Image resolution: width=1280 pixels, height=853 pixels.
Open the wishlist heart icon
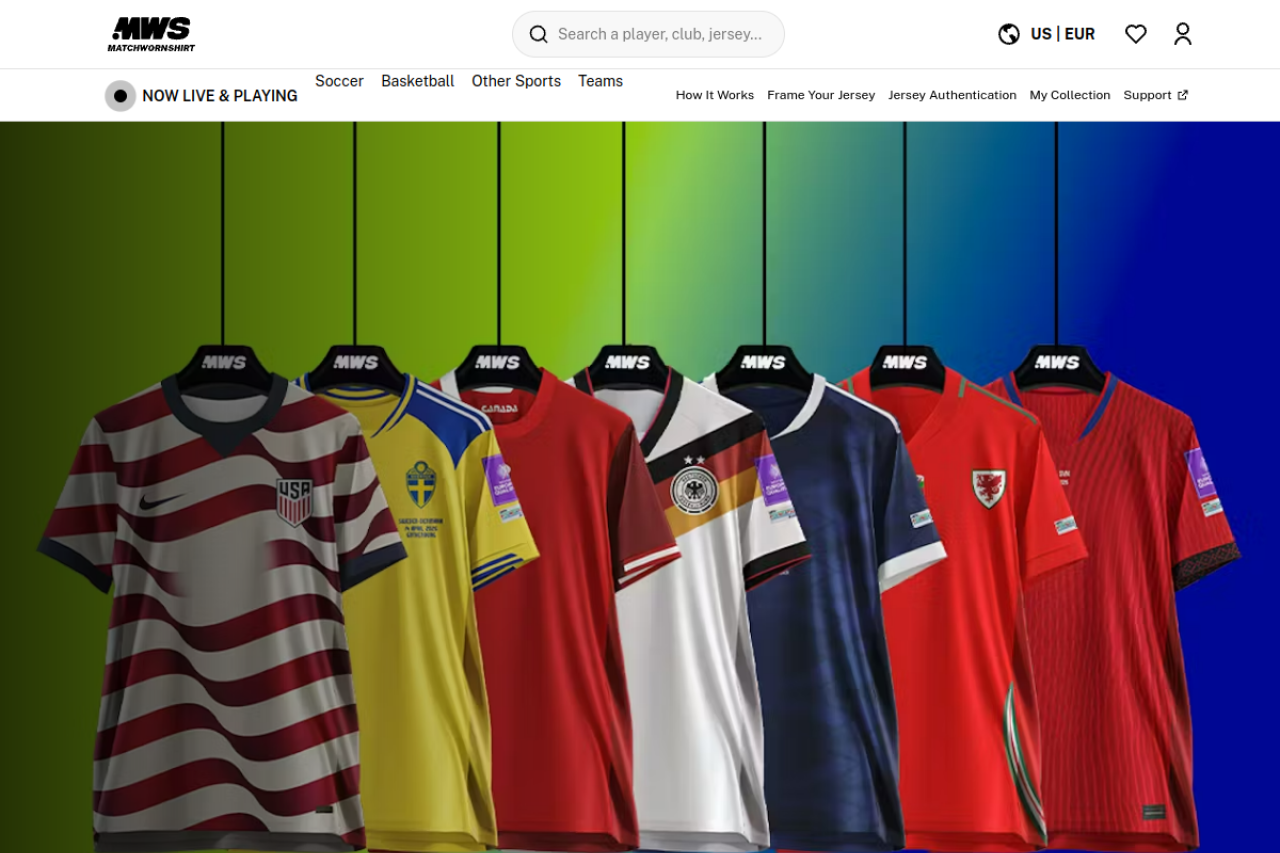[1135, 34]
